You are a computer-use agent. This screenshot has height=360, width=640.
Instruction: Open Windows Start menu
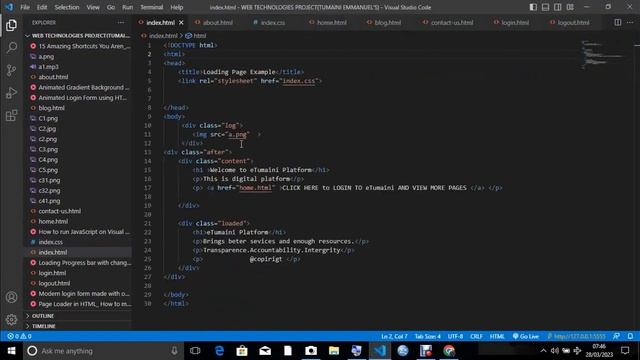11,351
